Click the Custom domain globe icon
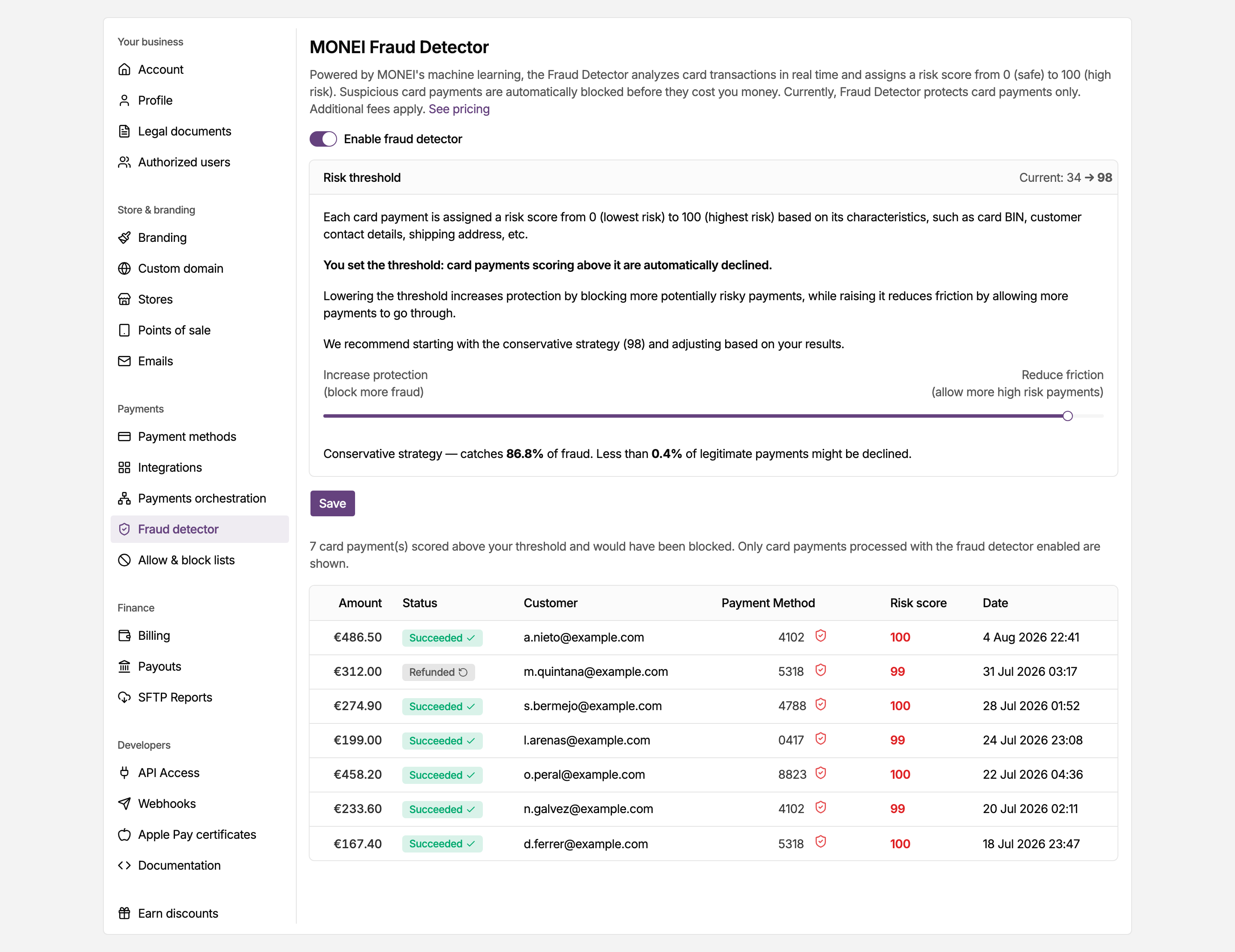 [x=124, y=268]
